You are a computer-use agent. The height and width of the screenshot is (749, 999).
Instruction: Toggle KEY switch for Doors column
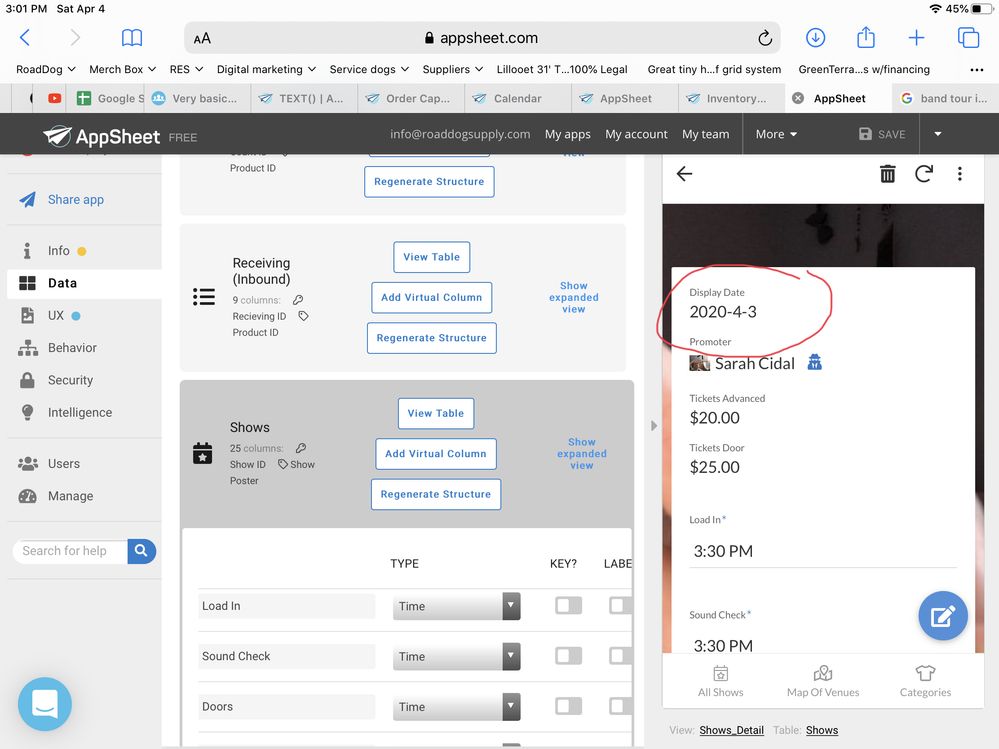click(568, 706)
